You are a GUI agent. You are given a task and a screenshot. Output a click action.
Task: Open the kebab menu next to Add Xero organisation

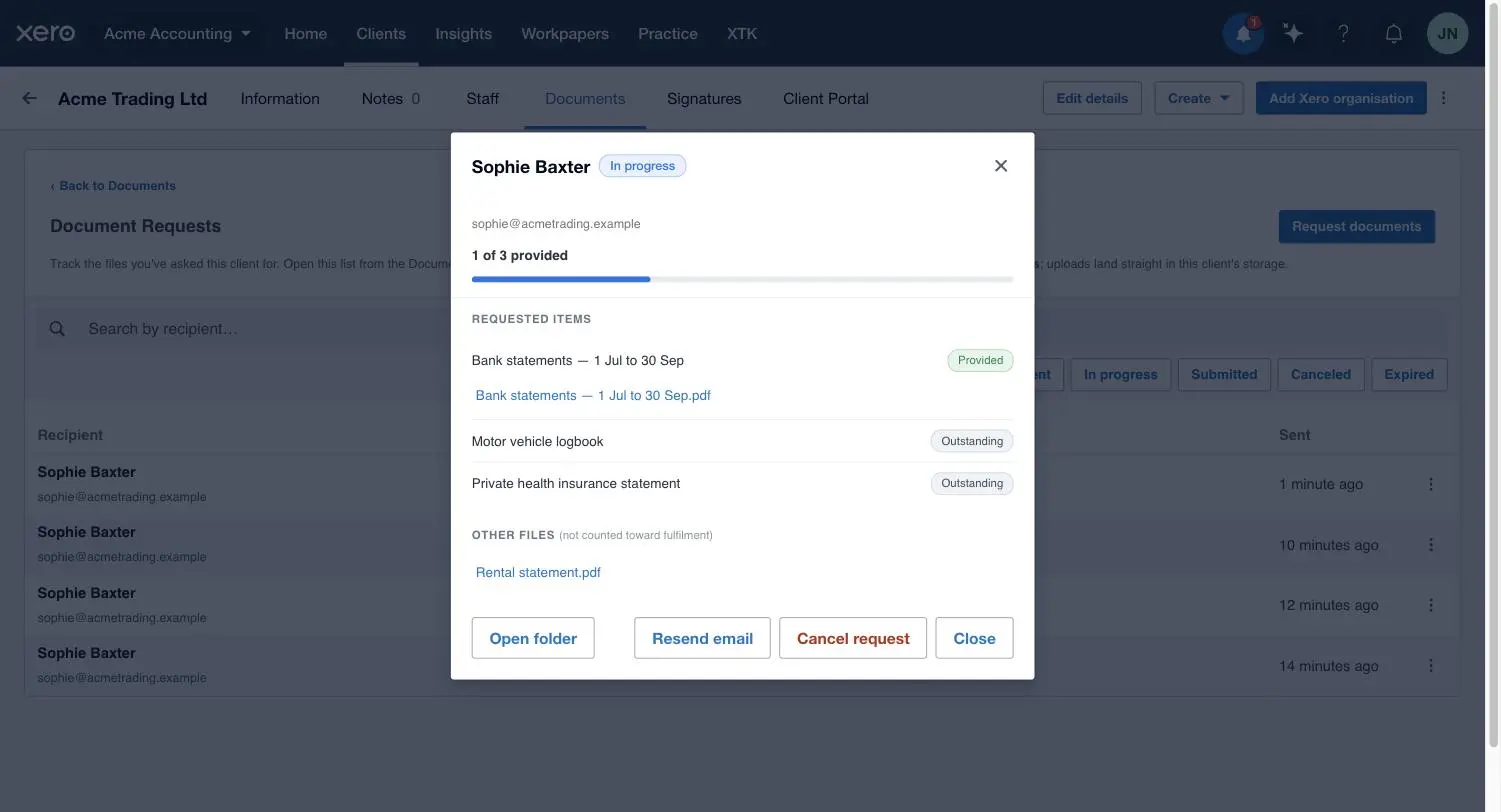[x=1443, y=98]
